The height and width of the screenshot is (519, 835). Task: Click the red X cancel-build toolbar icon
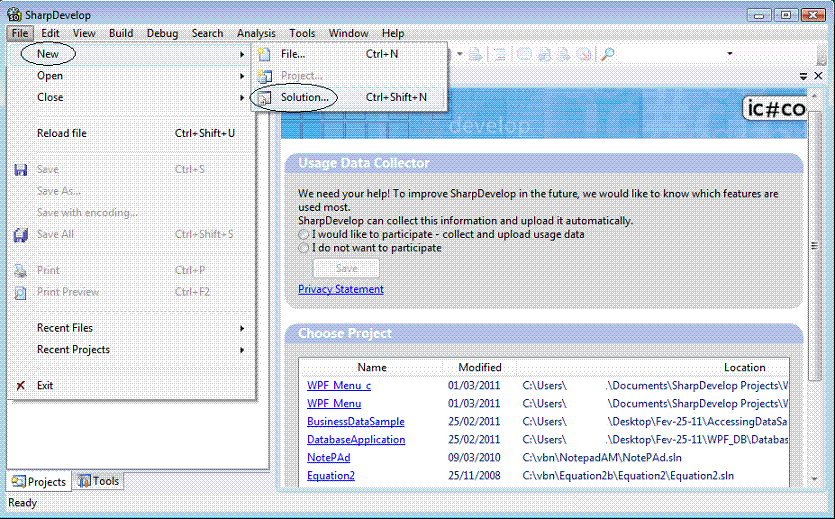pos(584,54)
